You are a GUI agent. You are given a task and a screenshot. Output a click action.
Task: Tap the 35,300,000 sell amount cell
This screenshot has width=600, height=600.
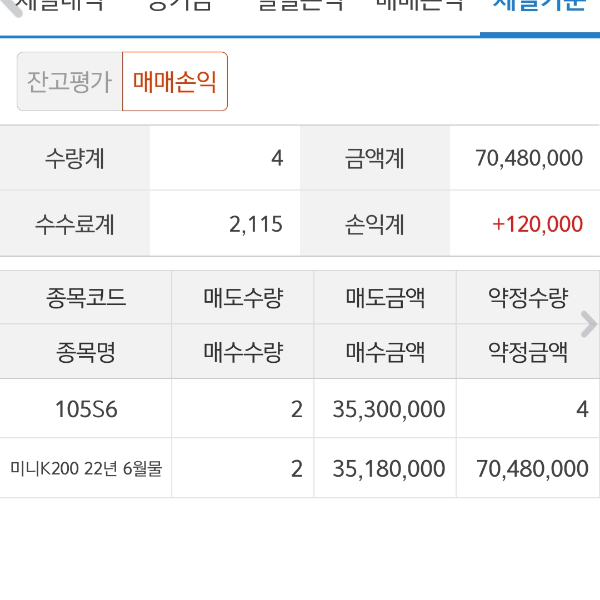click(388, 408)
